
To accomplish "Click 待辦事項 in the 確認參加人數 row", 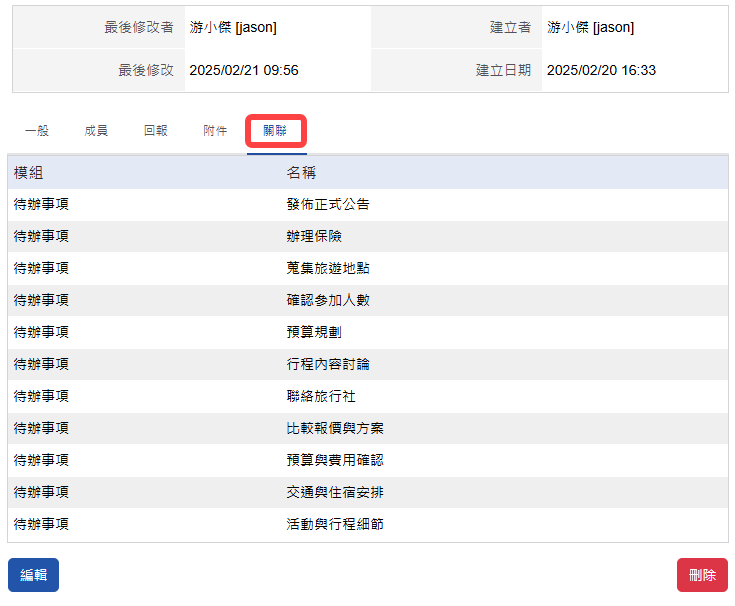I will pyautogui.click(x=41, y=300).
